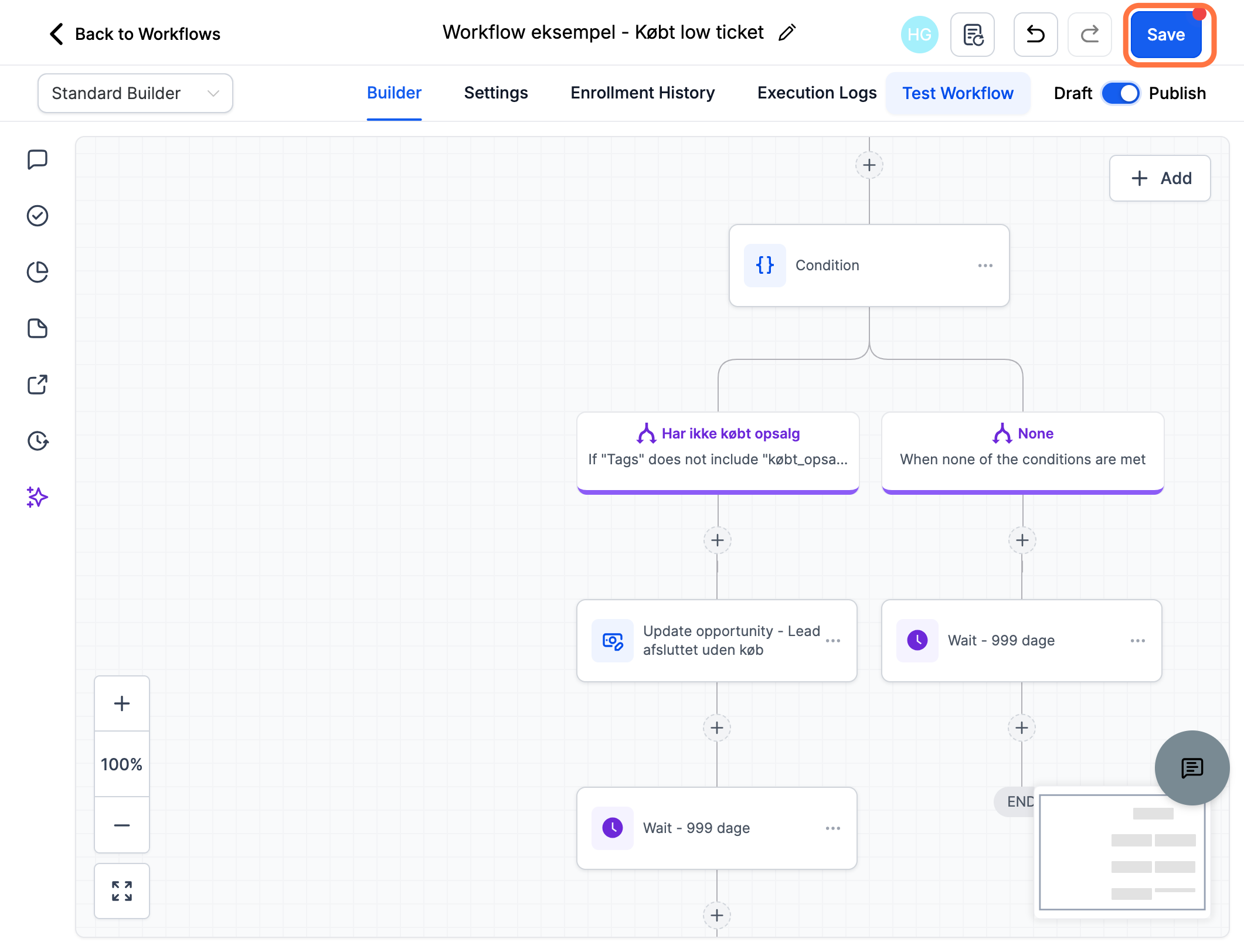
Task: Go Back to Workflows
Action: pyautogui.click(x=135, y=34)
